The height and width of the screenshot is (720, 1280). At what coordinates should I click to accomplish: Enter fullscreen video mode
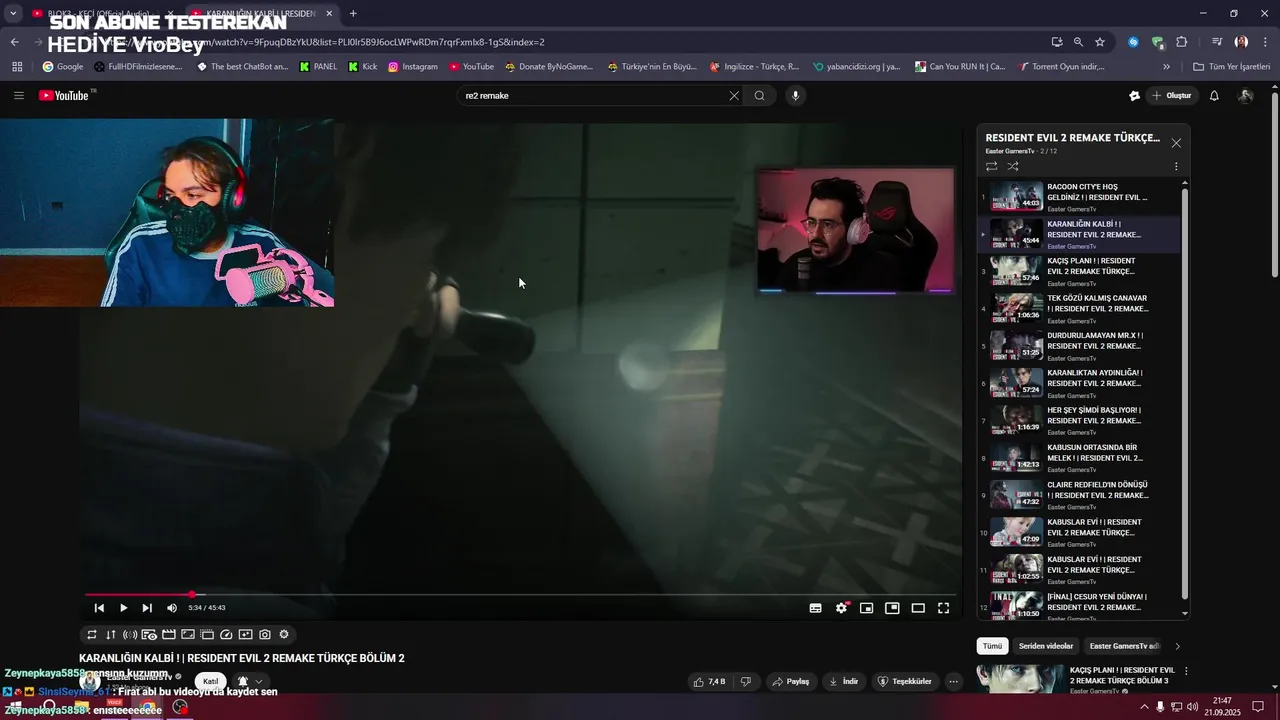click(x=943, y=608)
